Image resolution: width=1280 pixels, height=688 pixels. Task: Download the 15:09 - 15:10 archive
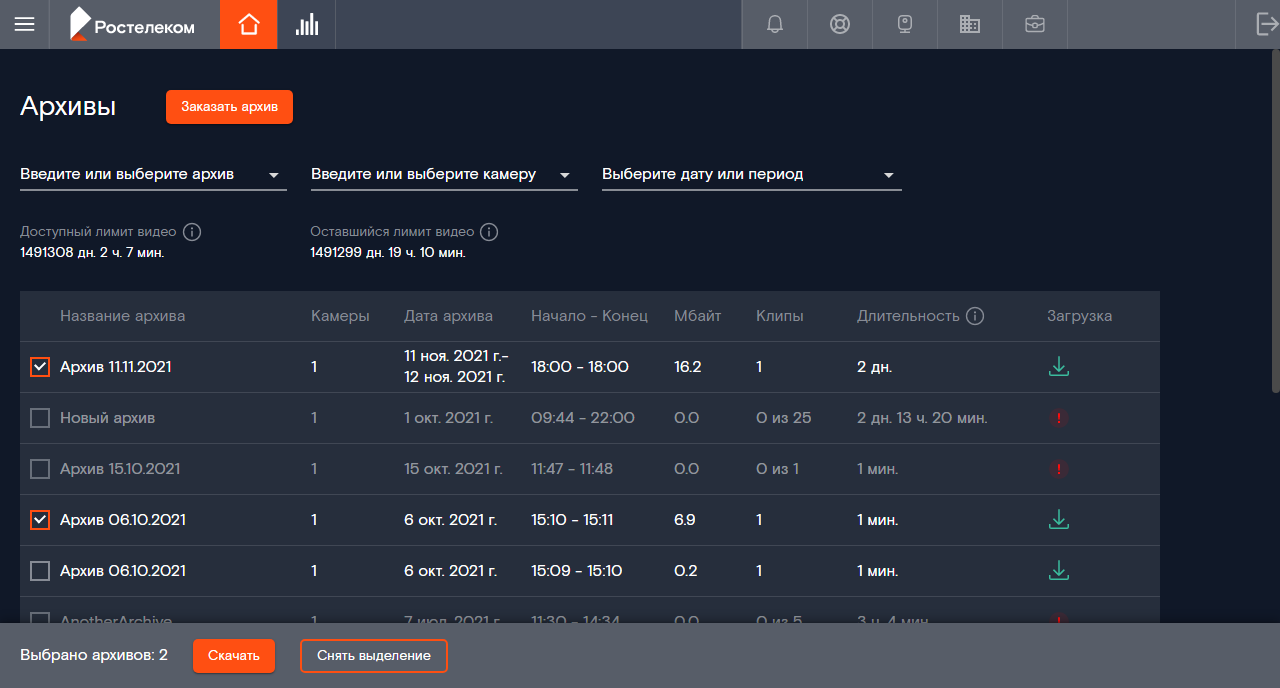pyautogui.click(x=1059, y=571)
